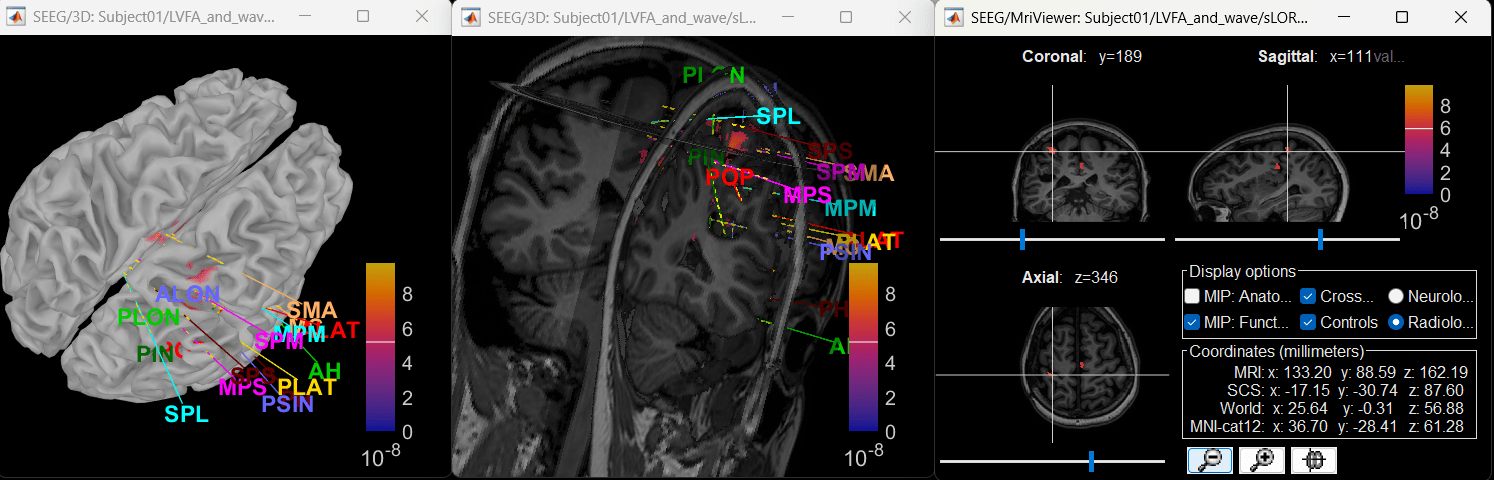Click the axial slice slider handle
This screenshot has width=1494, height=480.
coord(1091,461)
